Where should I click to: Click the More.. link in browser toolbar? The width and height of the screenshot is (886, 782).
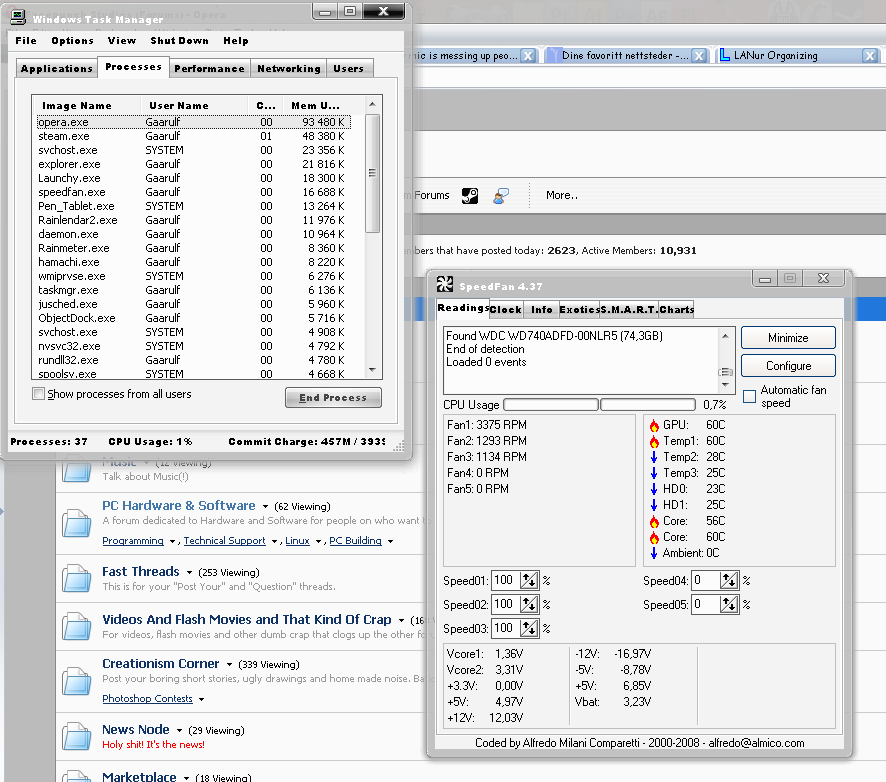click(562, 196)
